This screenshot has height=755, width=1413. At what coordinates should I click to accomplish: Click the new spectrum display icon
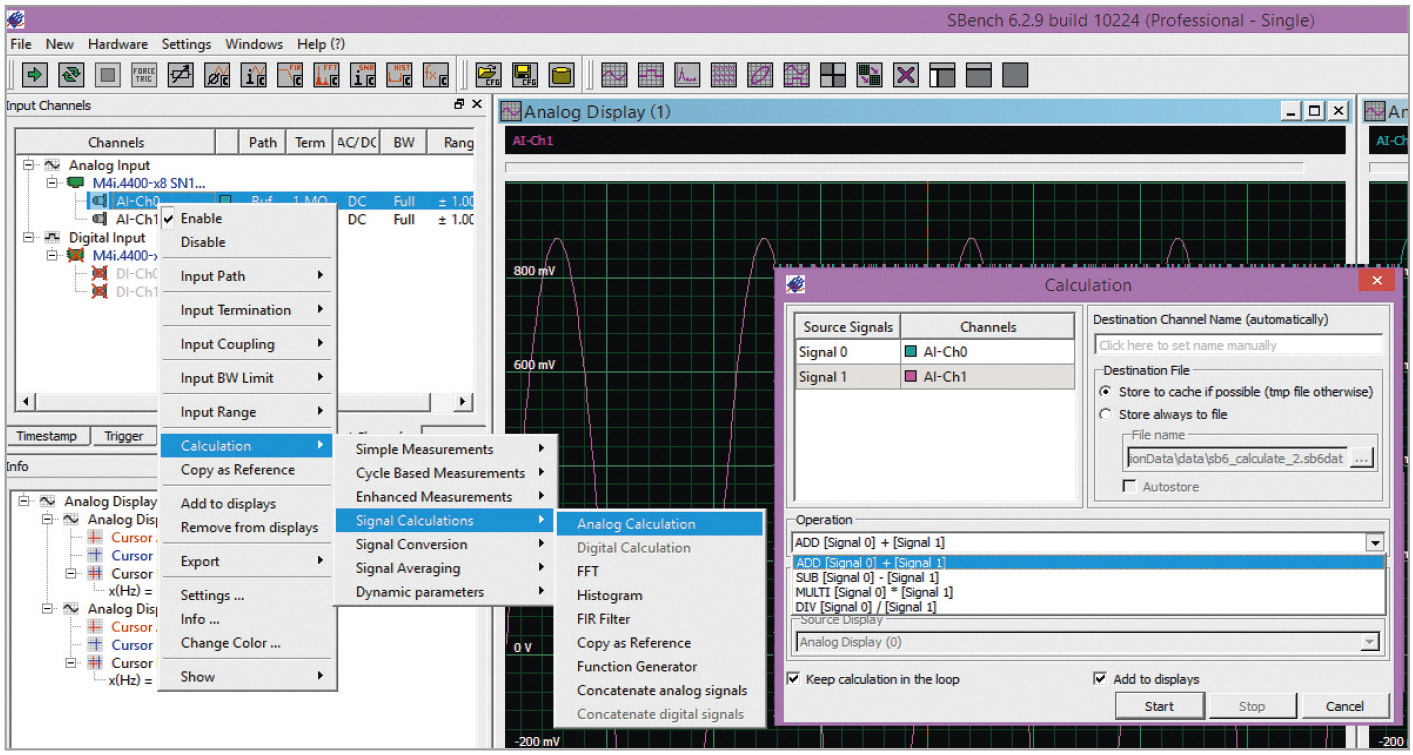pyautogui.click(x=687, y=74)
